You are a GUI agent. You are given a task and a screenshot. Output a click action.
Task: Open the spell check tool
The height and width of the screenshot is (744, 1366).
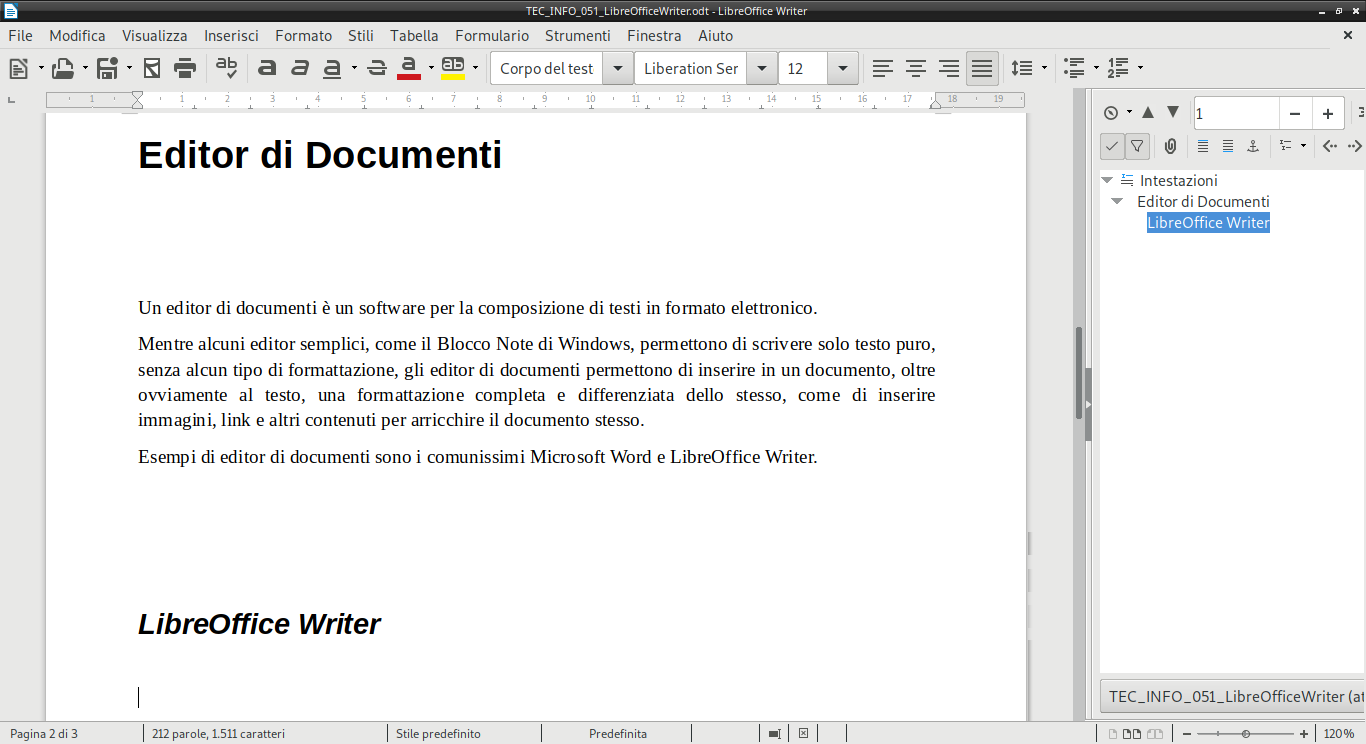click(227, 68)
